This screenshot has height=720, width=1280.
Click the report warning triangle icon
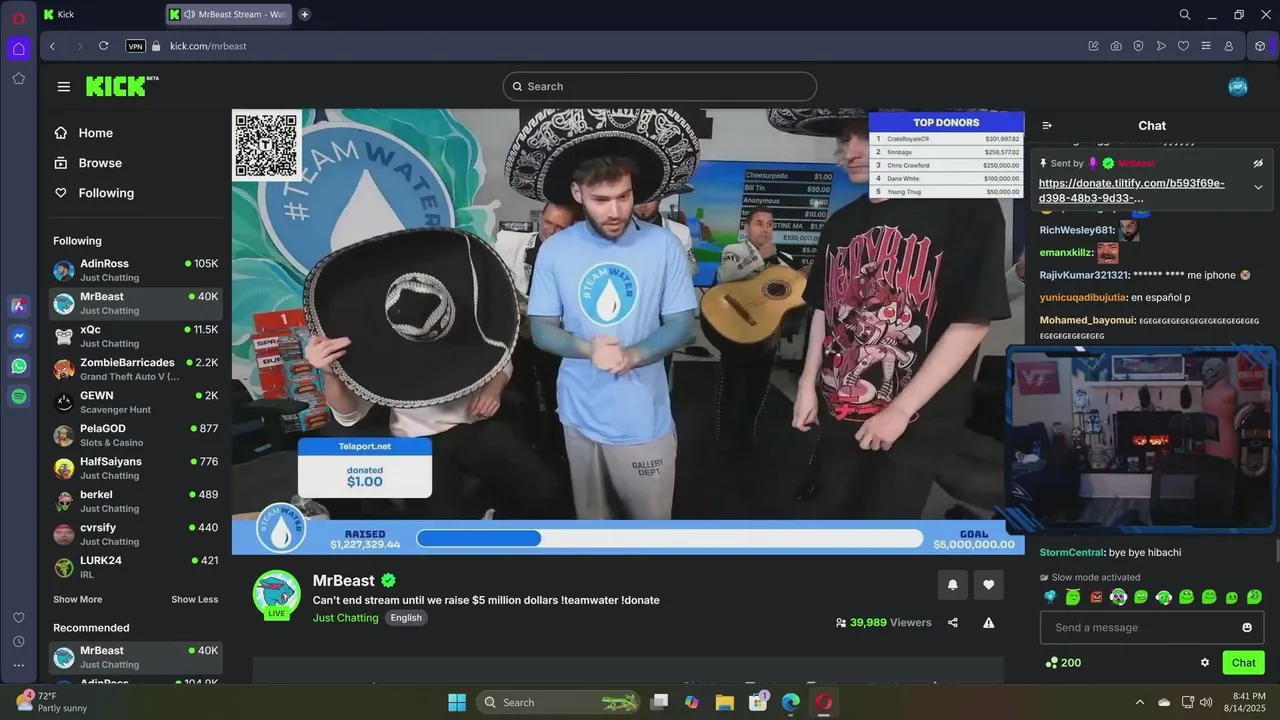tap(989, 622)
